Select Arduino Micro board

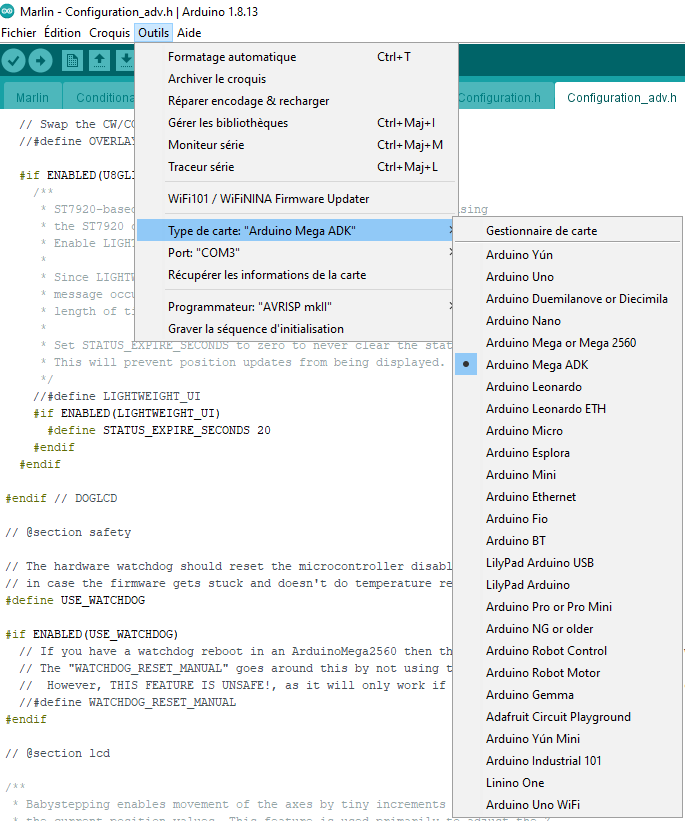coord(568,431)
